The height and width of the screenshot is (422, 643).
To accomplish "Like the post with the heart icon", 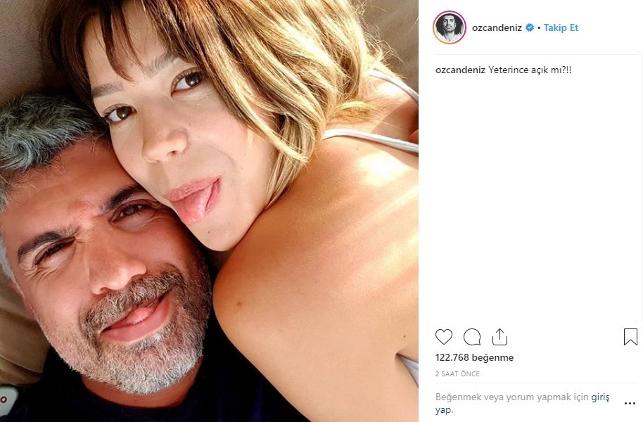I will pyautogui.click(x=444, y=337).
